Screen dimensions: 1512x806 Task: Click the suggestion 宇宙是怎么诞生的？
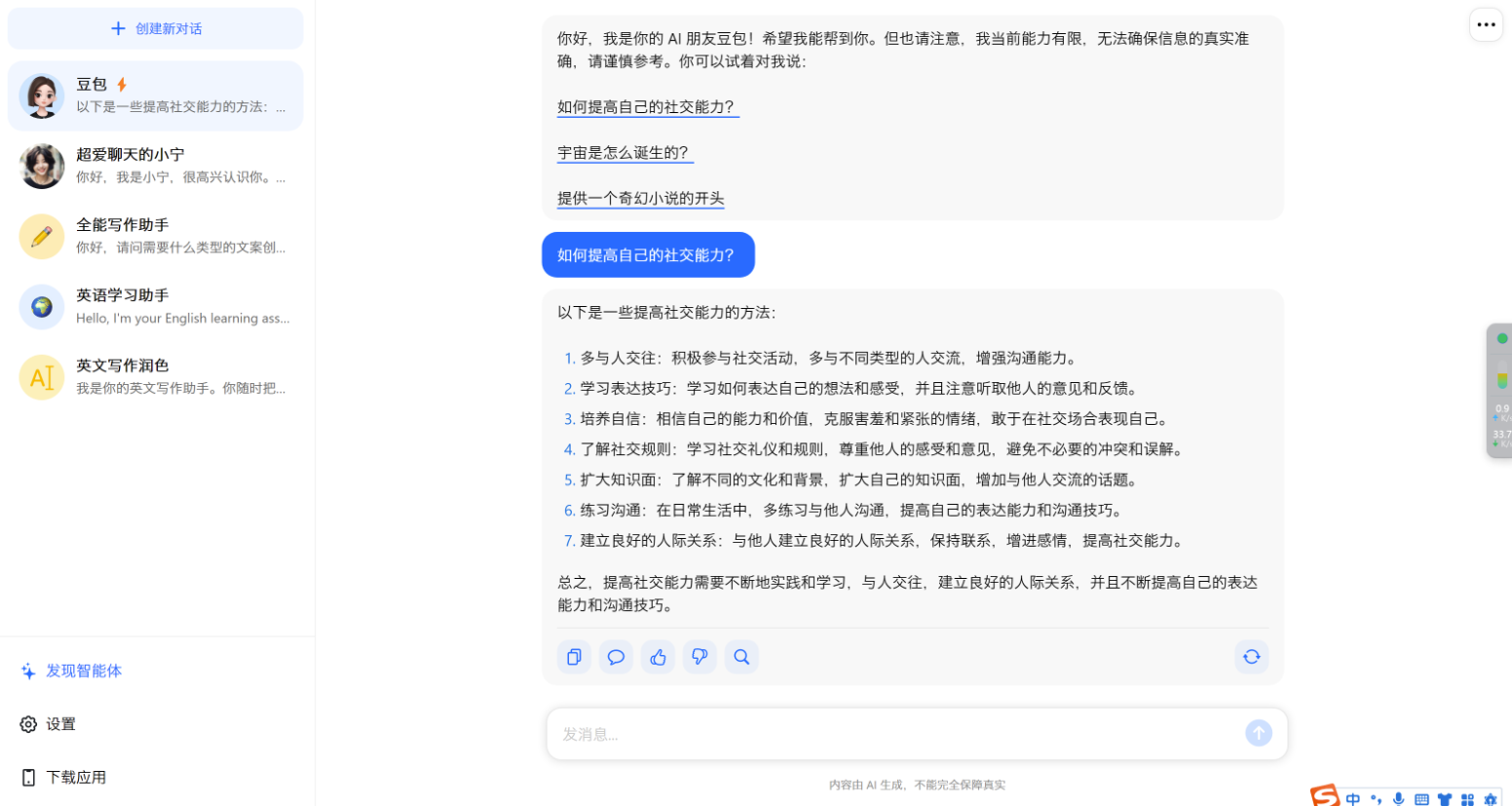point(624,153)
